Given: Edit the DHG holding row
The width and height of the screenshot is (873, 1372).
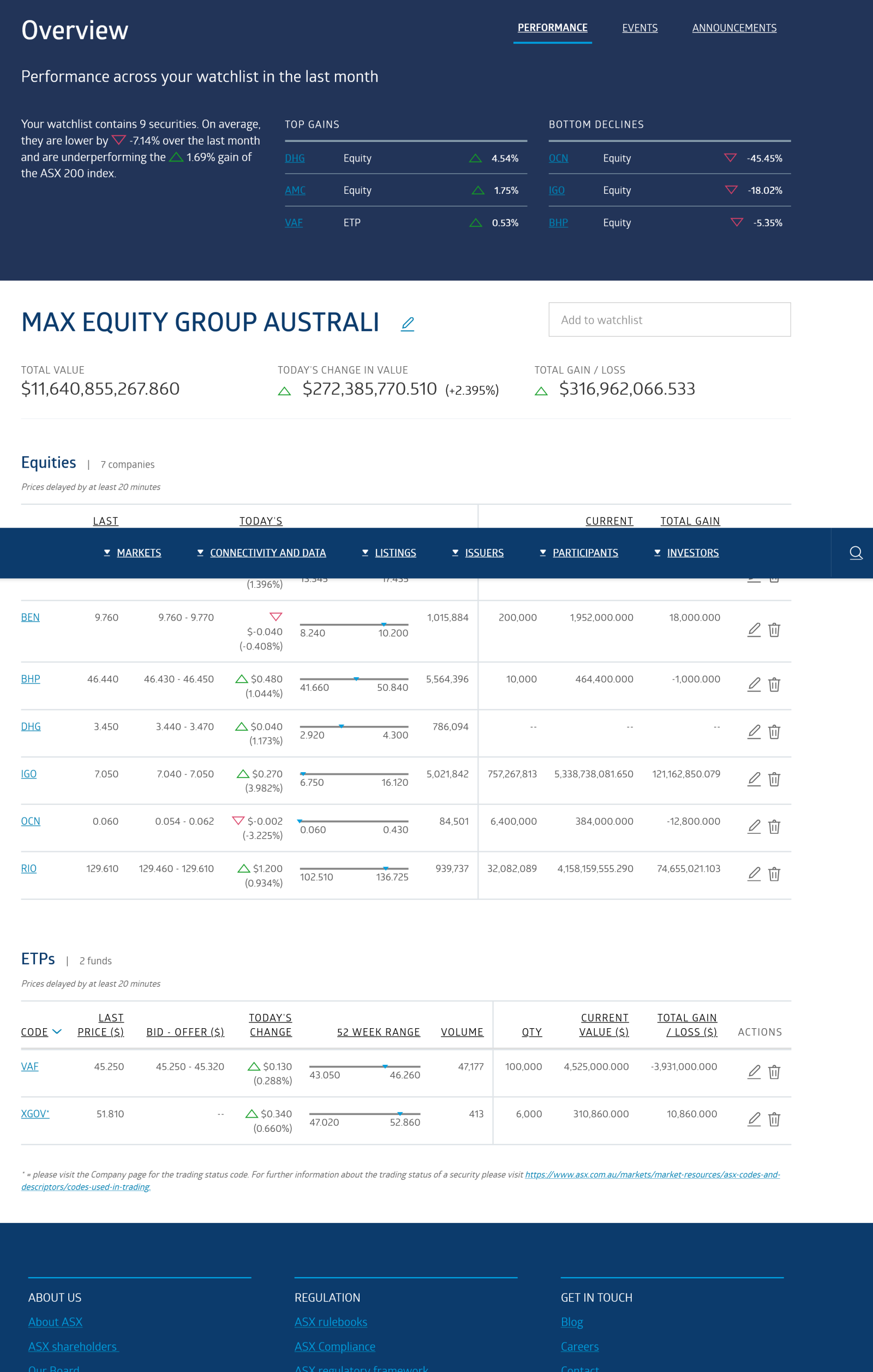Looking at the screenshot, I should (754, 732).
